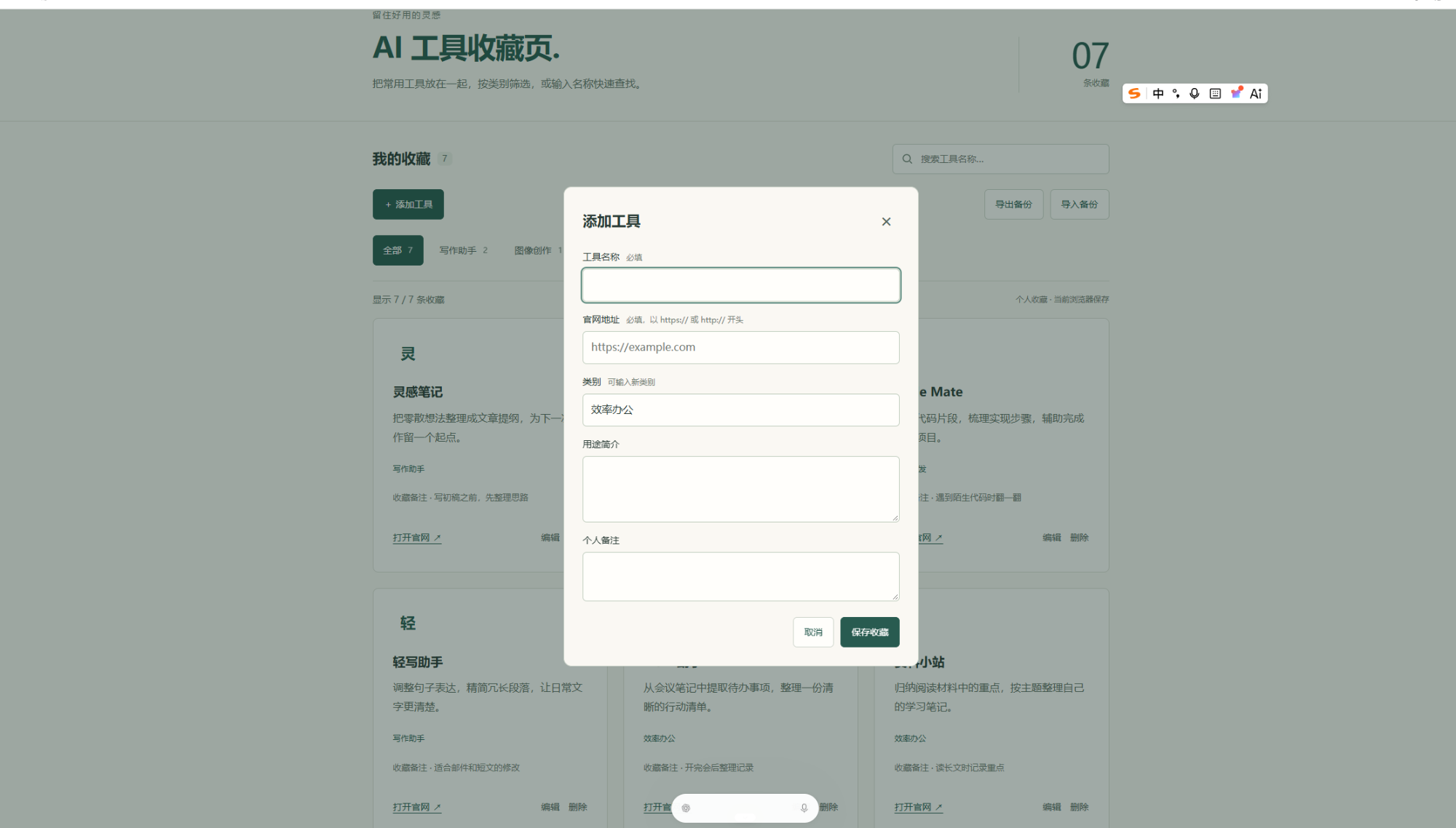Close the 添加工具 dialog with the X icon

pos(886,222)
